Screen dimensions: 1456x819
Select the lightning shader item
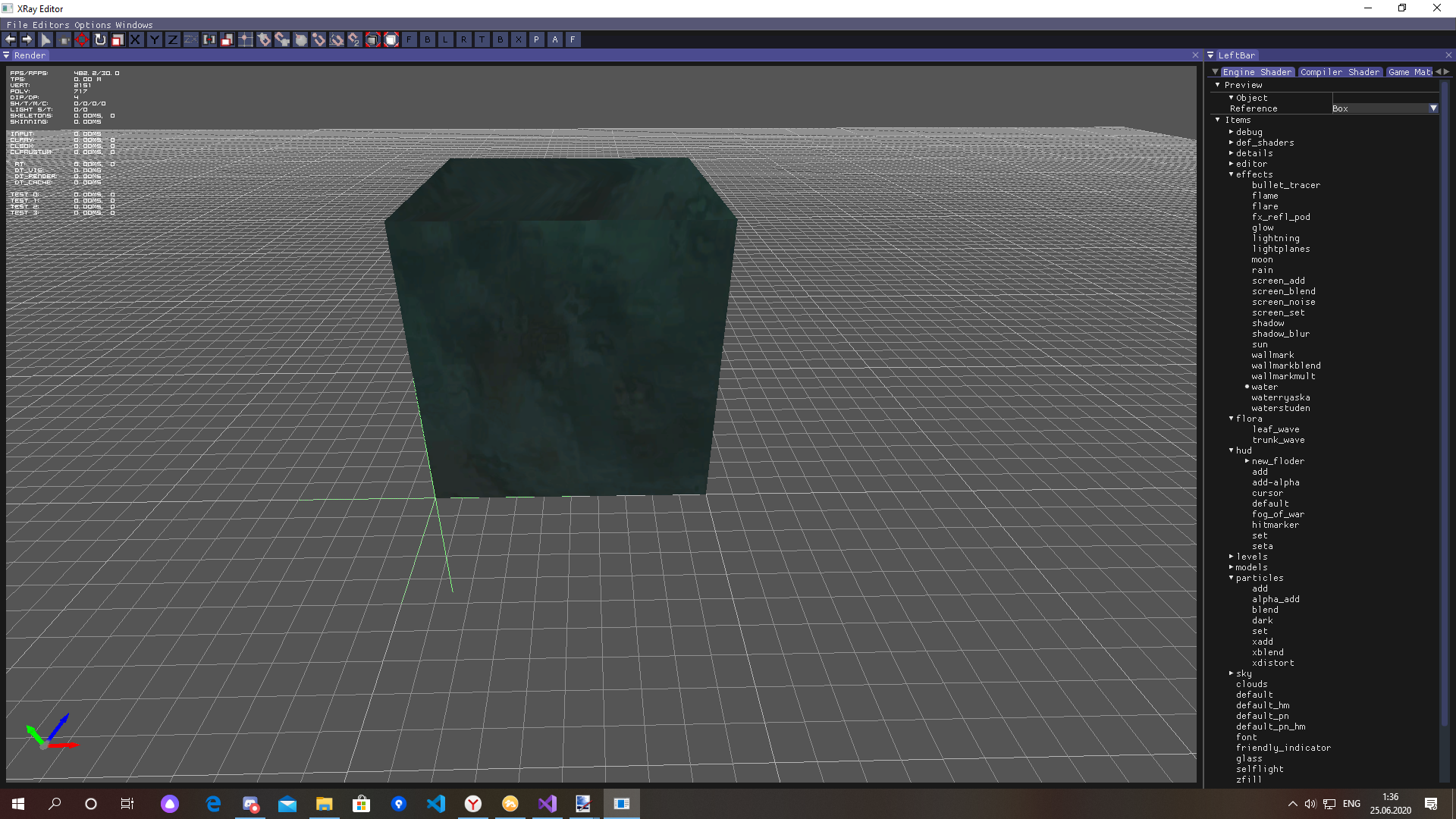pyautogui.click(x=1276, y=238)
